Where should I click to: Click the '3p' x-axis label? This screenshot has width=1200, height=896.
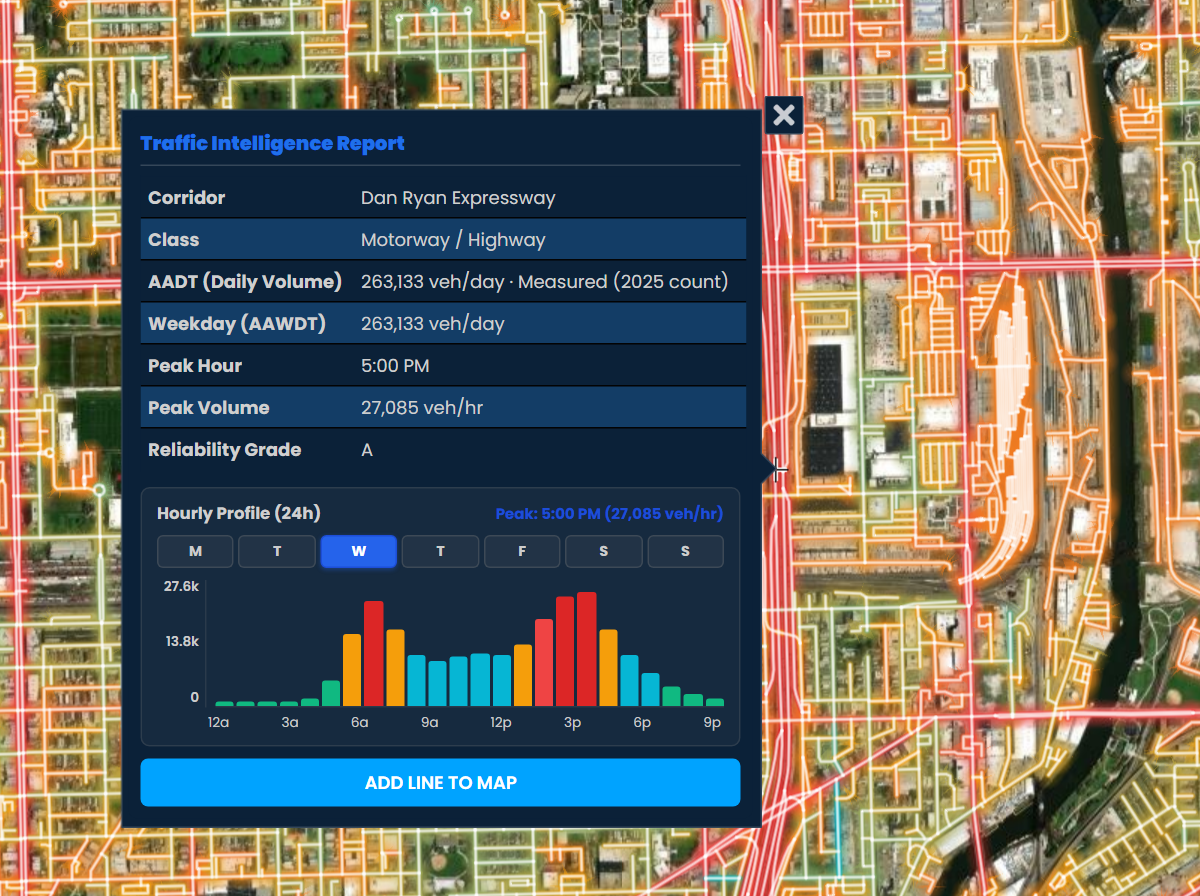click(x=572, y=722)
